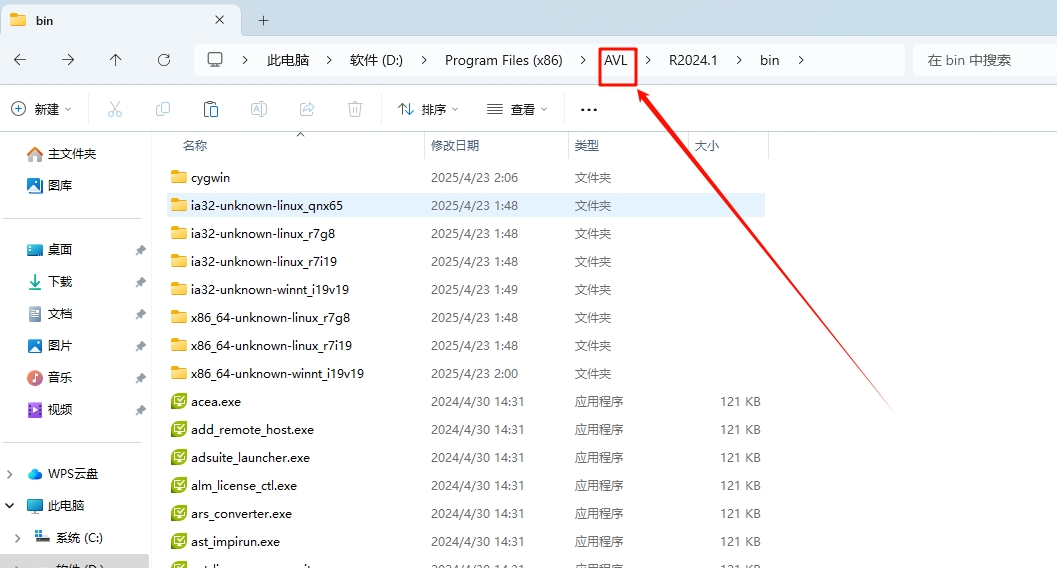Click the Rename icon in toolbar
The image size is (1057, 568).
[x=259, y=109]
